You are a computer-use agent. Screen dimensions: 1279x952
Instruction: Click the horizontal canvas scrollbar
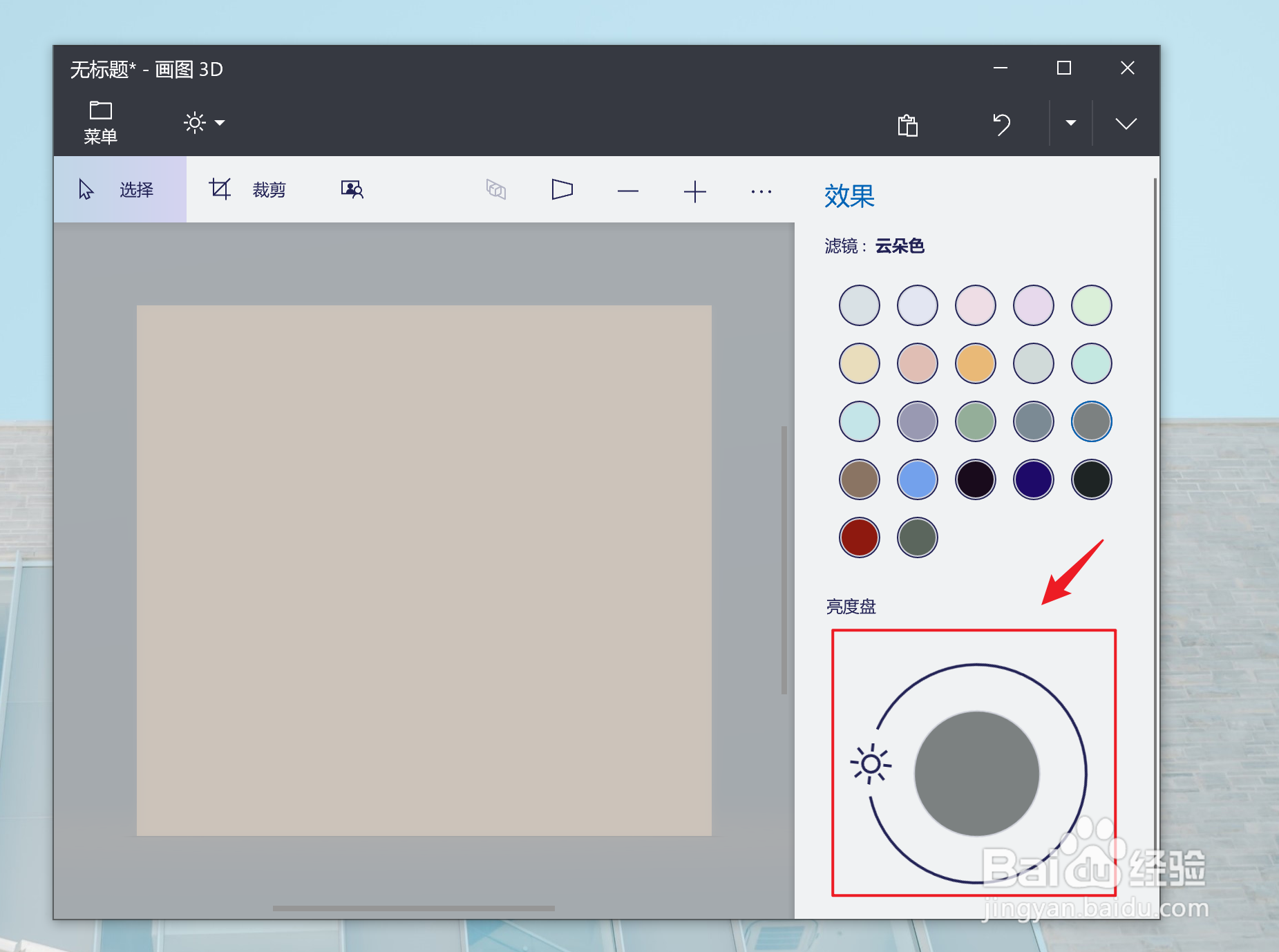(413, 908)
